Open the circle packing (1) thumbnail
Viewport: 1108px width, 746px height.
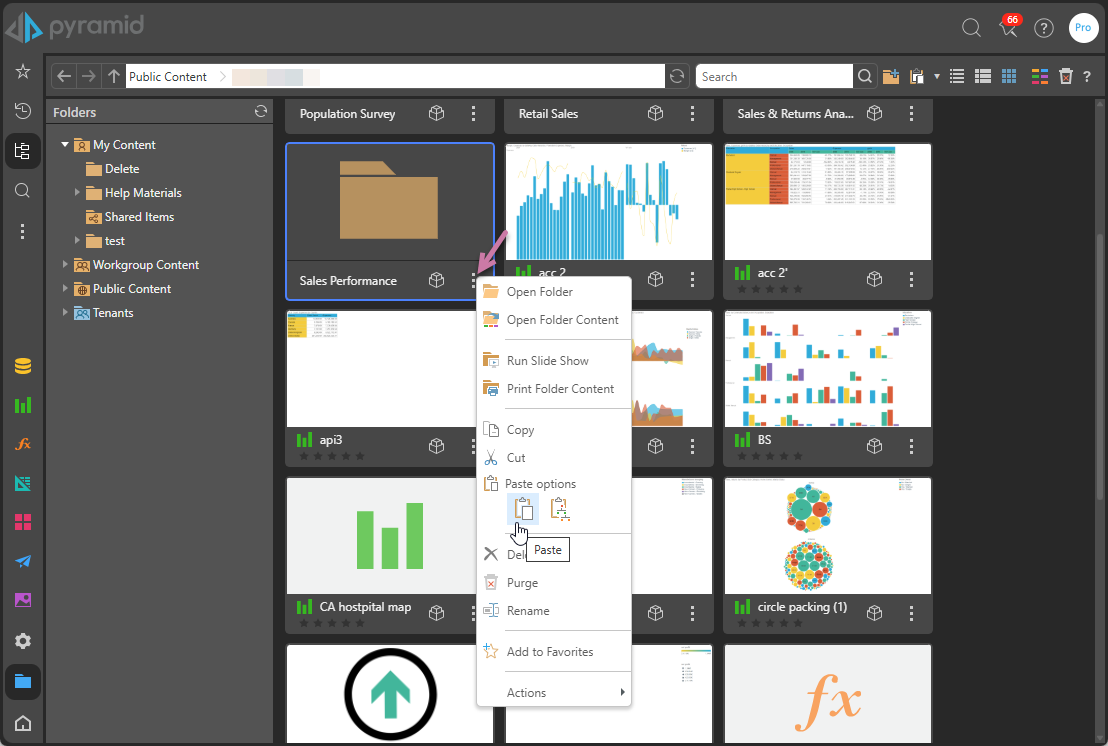[827, 535]
